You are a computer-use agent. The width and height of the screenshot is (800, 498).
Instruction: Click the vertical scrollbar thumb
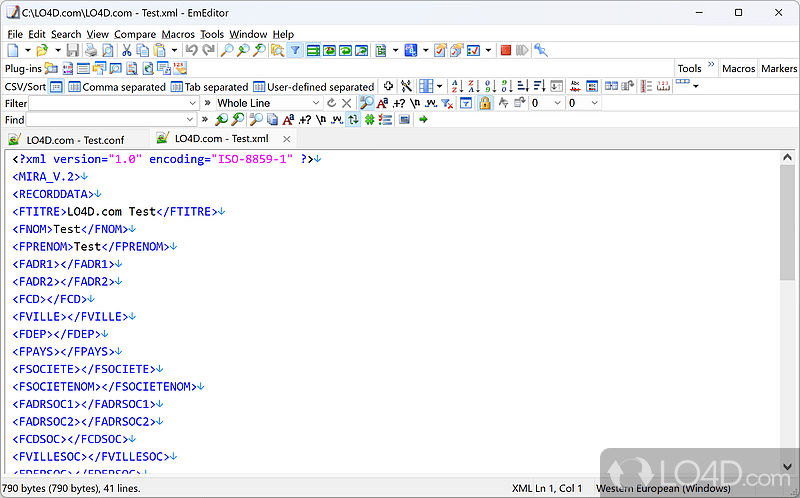click(x=787, y=222)
